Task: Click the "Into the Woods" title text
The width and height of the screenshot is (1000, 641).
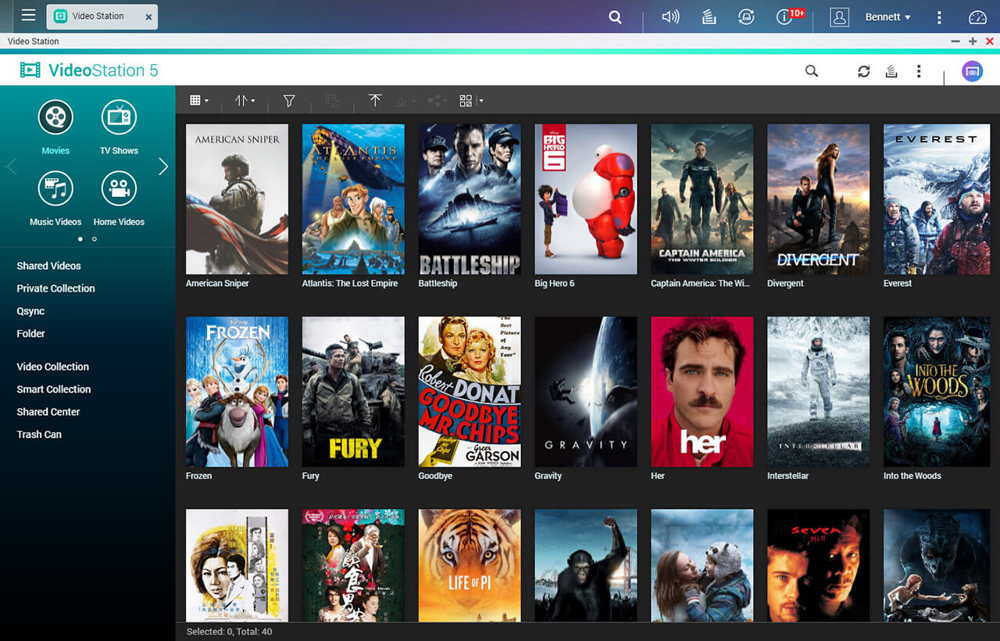Action: 912,476
